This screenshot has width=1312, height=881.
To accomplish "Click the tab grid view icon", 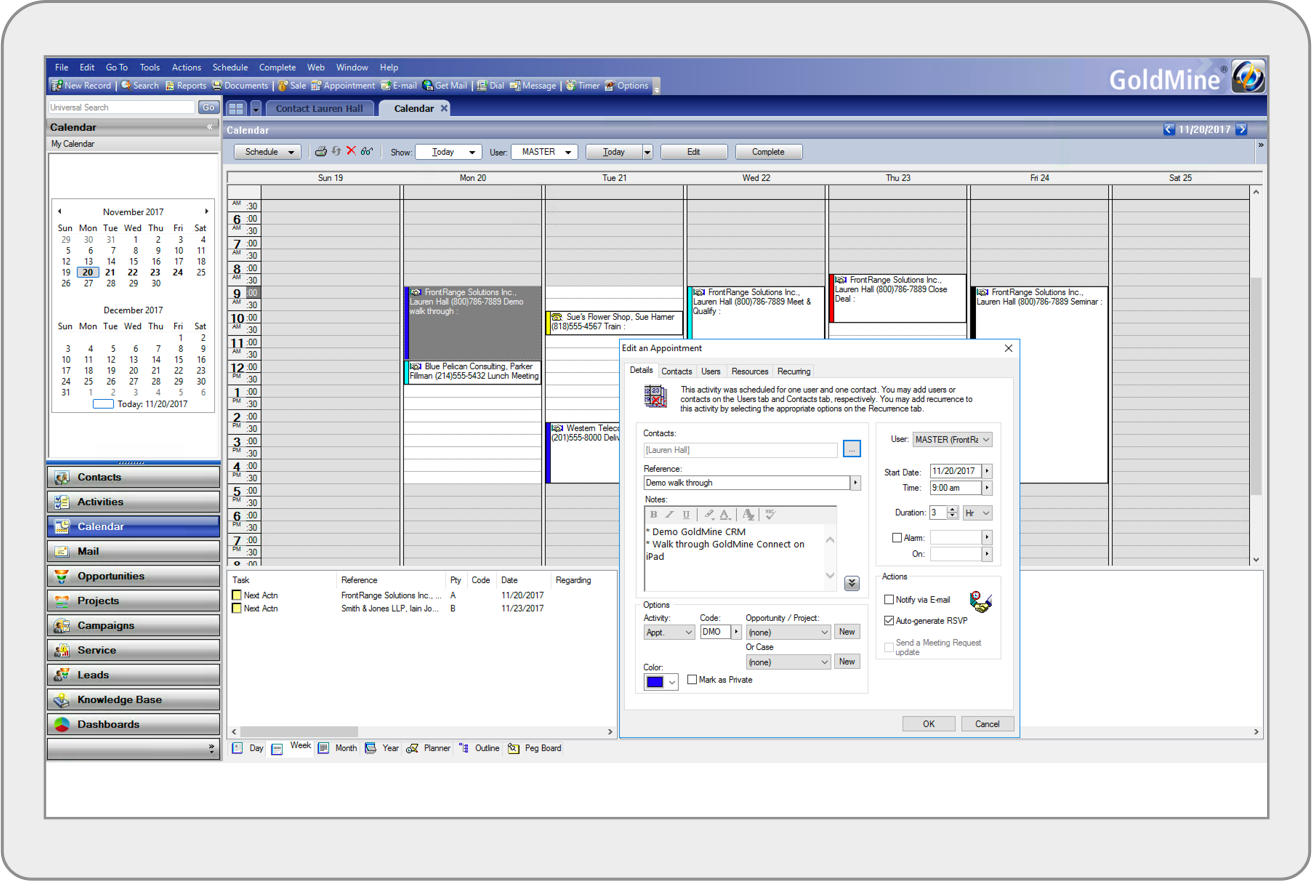I will [236, 108].
